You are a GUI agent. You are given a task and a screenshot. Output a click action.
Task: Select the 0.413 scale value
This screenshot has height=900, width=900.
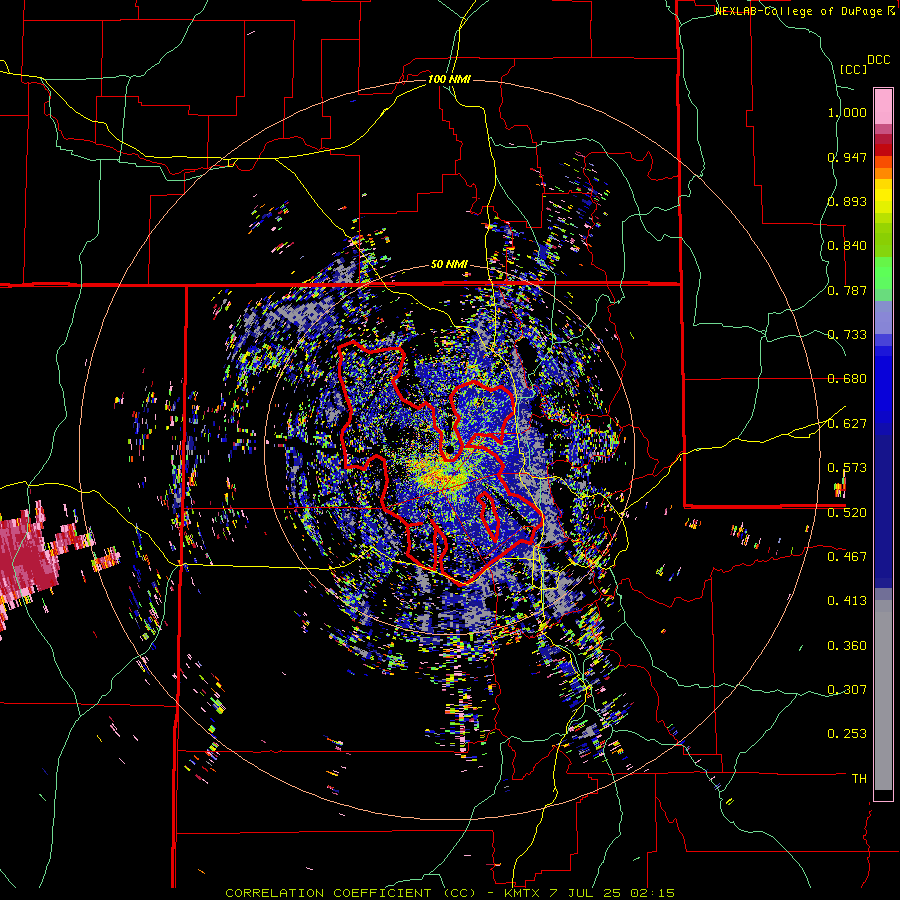(847, 601)
